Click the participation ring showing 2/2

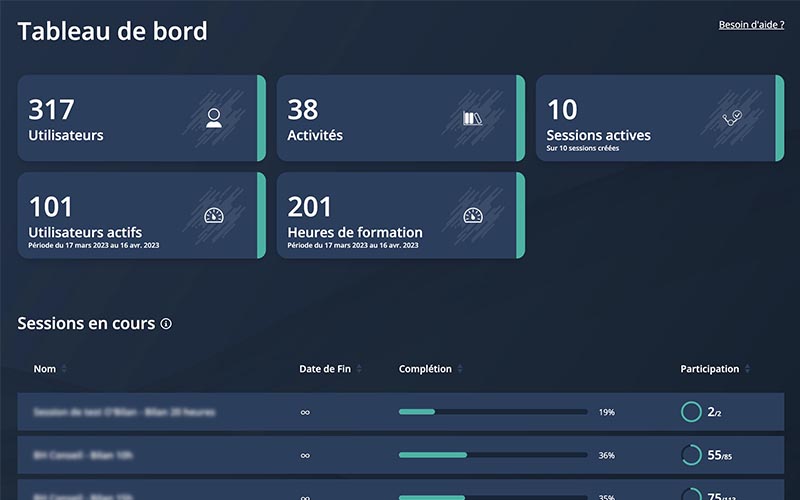(x=691, y=412)
